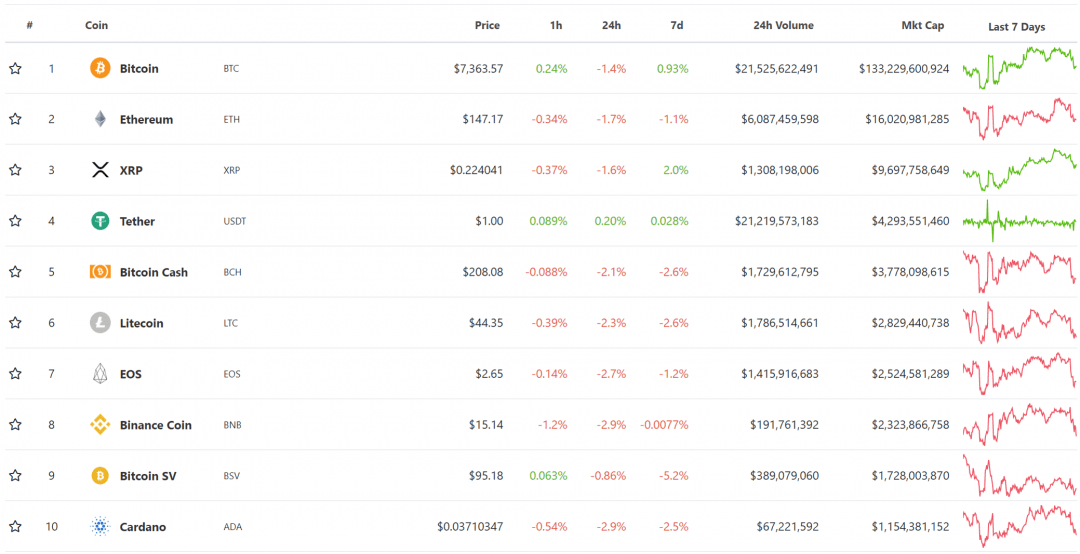Click Bitcoin market cap $133,229,600,924

click(x=904, y=68)
